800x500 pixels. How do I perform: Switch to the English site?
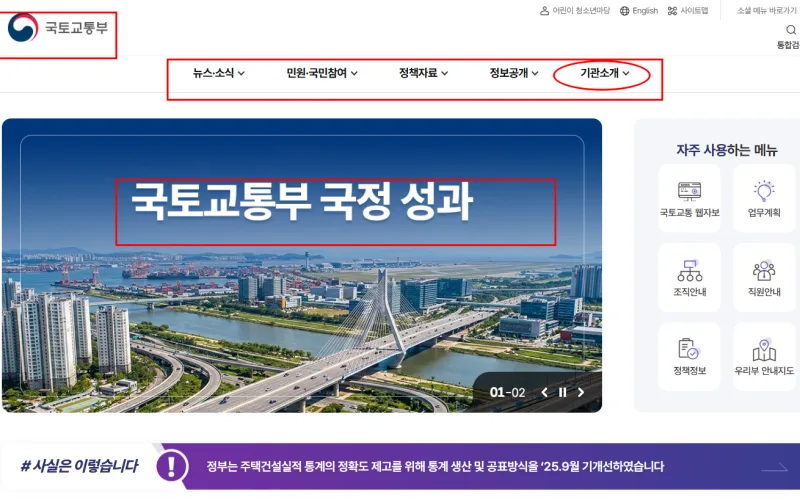pos(645,11)
